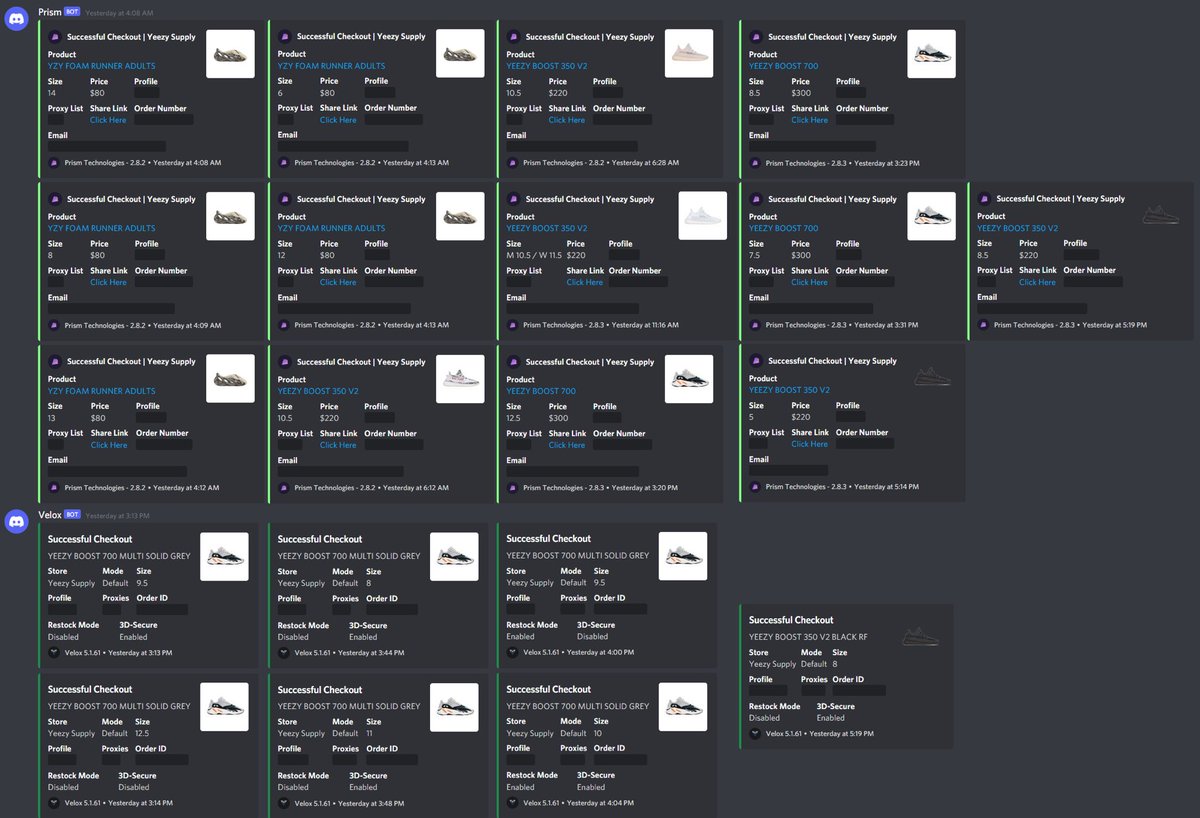The height and width of the screenshot is (818, 1200).
Task: Open YZY FOAM RUNNER ADULTS product link, size 14
Action: [x=102, y=66]
